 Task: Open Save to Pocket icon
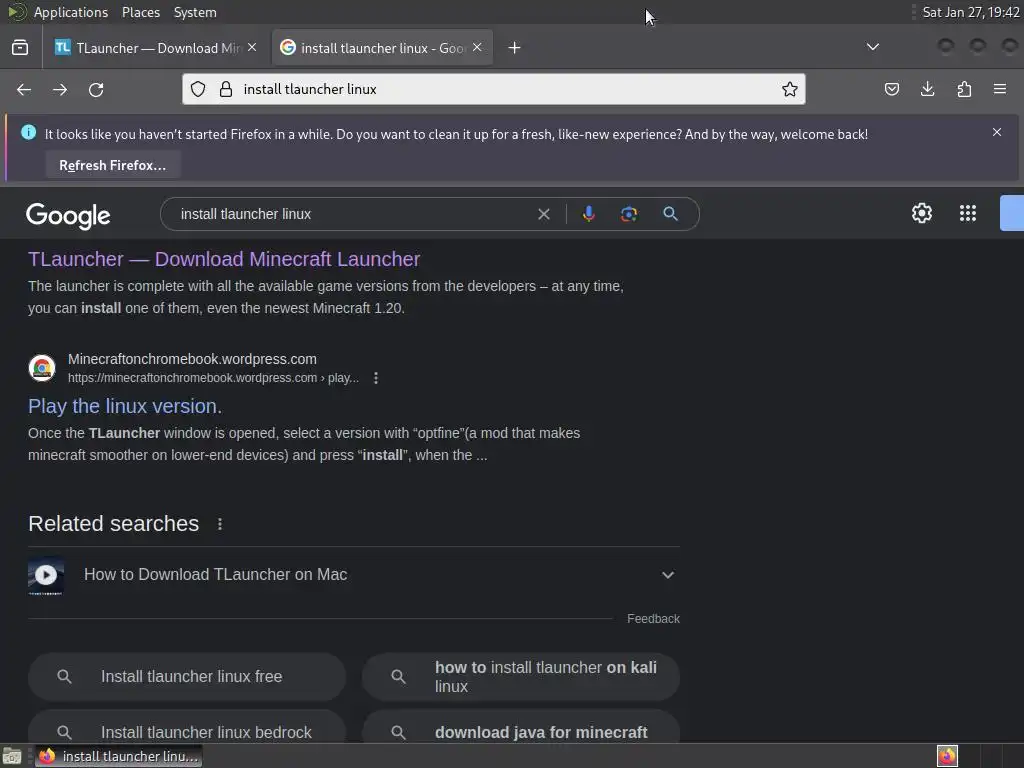pos(891,89)
